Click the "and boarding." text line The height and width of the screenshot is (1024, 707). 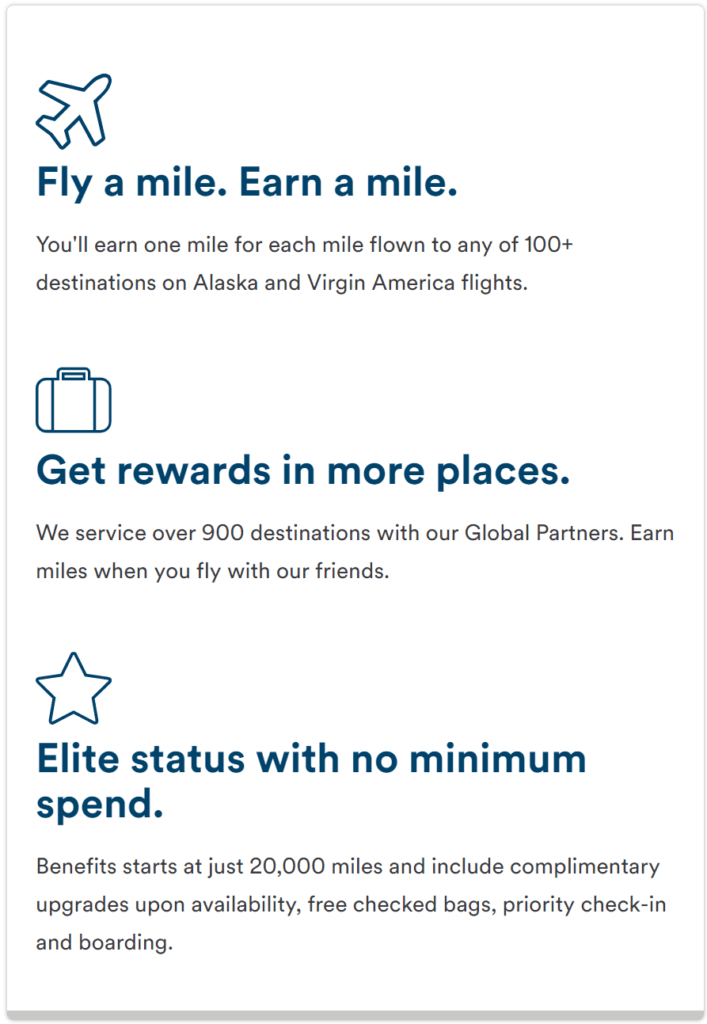104,942
